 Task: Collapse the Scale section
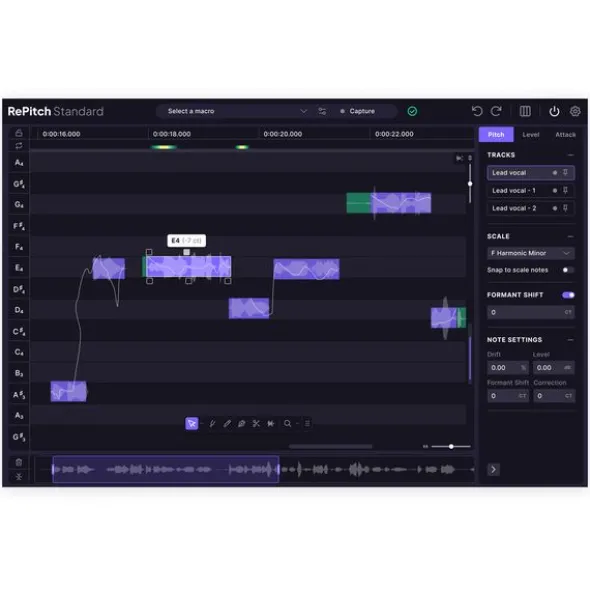[570, 236]
